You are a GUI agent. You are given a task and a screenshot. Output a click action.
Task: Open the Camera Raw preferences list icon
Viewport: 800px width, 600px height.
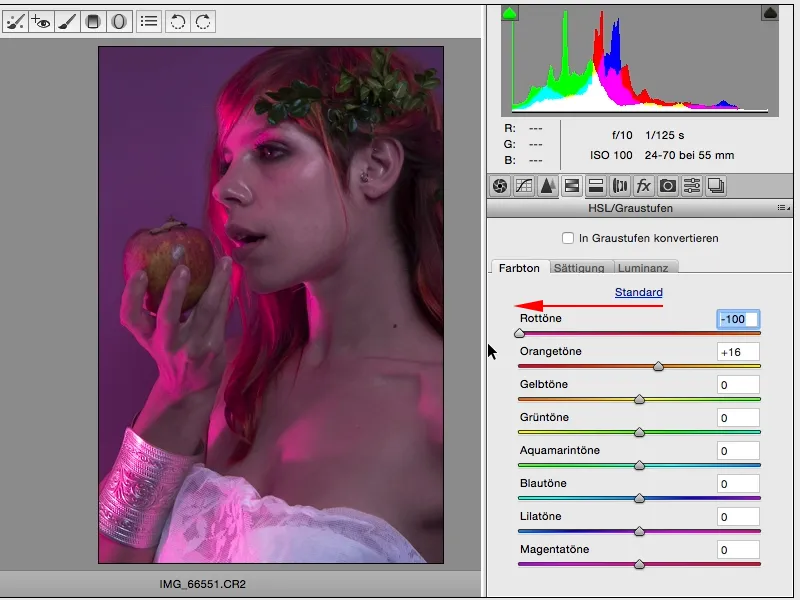149,21
